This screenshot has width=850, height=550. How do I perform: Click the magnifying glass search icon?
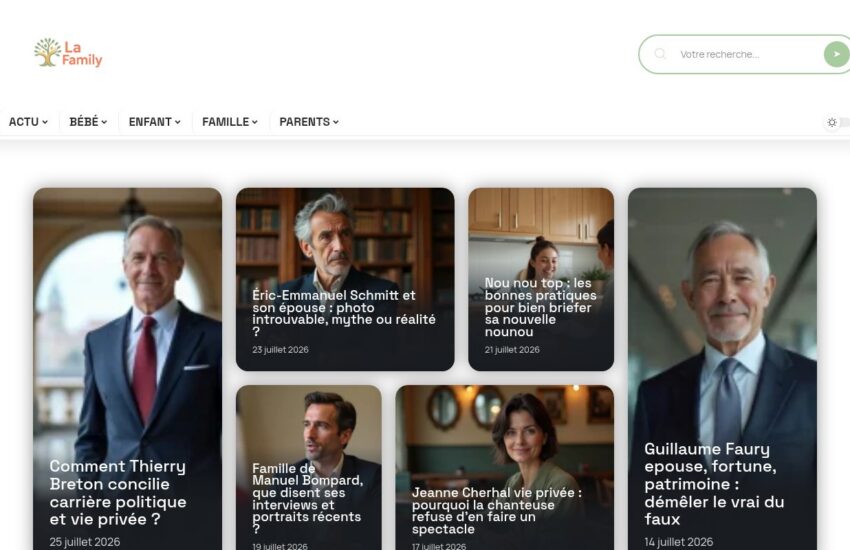pos(660,54)
